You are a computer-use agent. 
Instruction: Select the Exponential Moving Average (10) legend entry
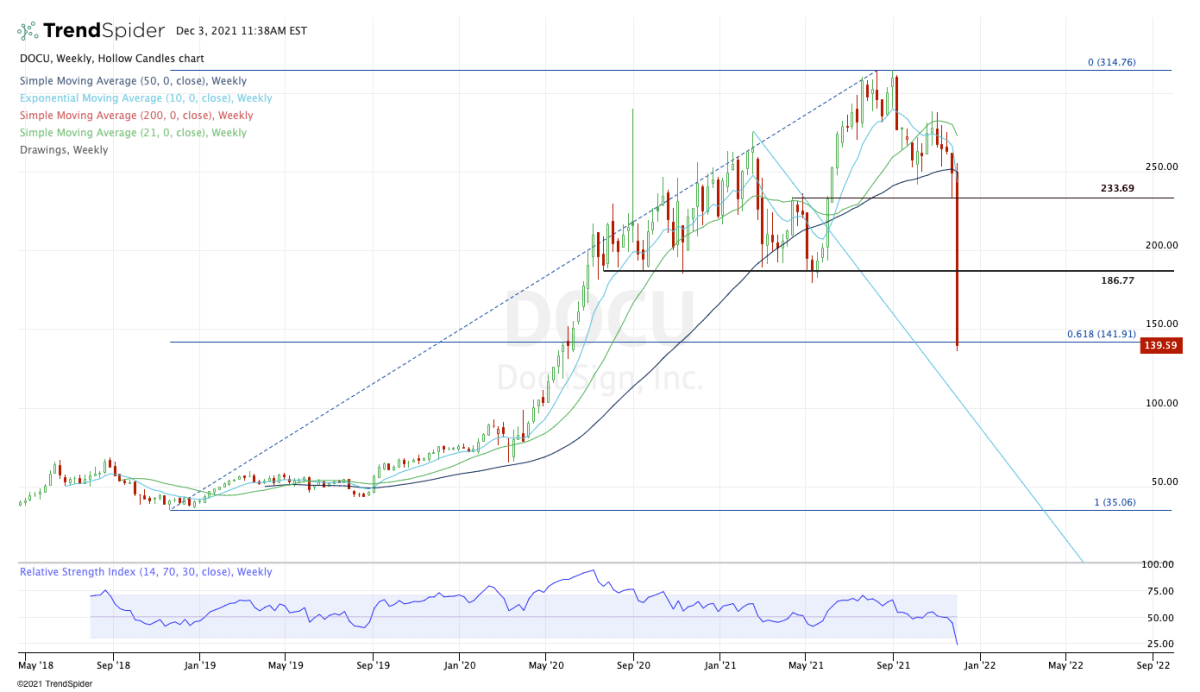click(x=144, y=98)
